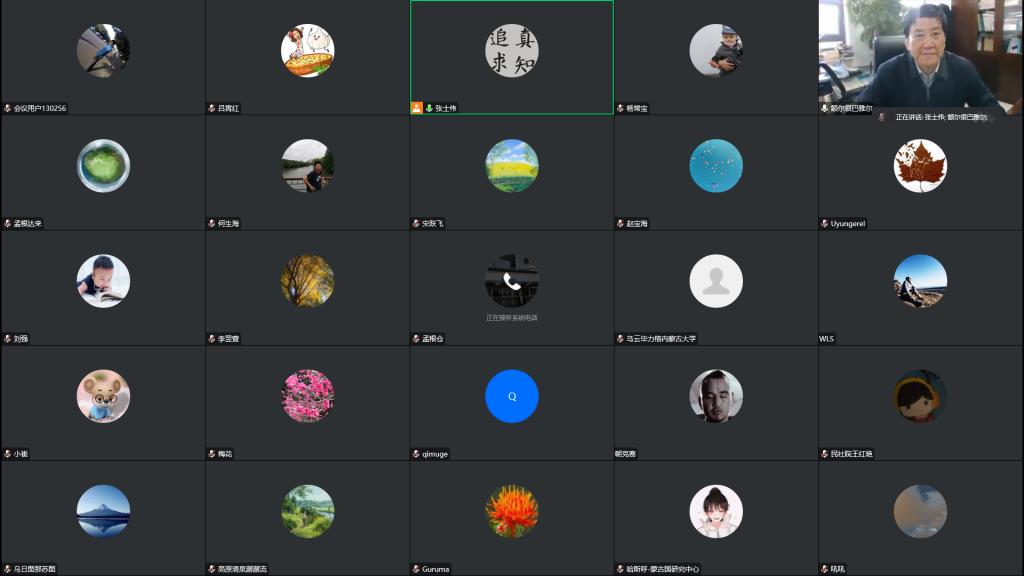Click the microphone icon in the live video tile
This screenshot has height=576, width=1024.
[x=825, y=108]
